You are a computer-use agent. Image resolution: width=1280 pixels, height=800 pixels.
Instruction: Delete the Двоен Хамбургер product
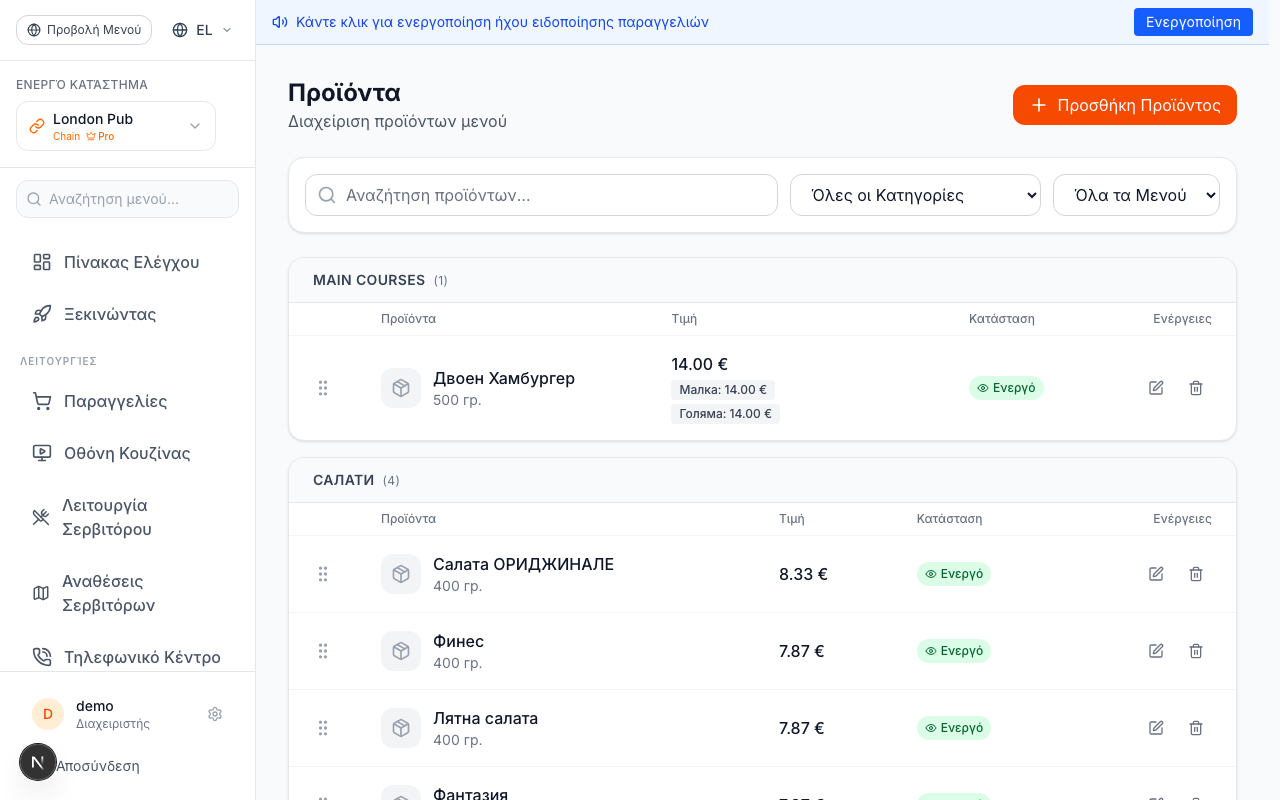click(x=1195, y=388)
